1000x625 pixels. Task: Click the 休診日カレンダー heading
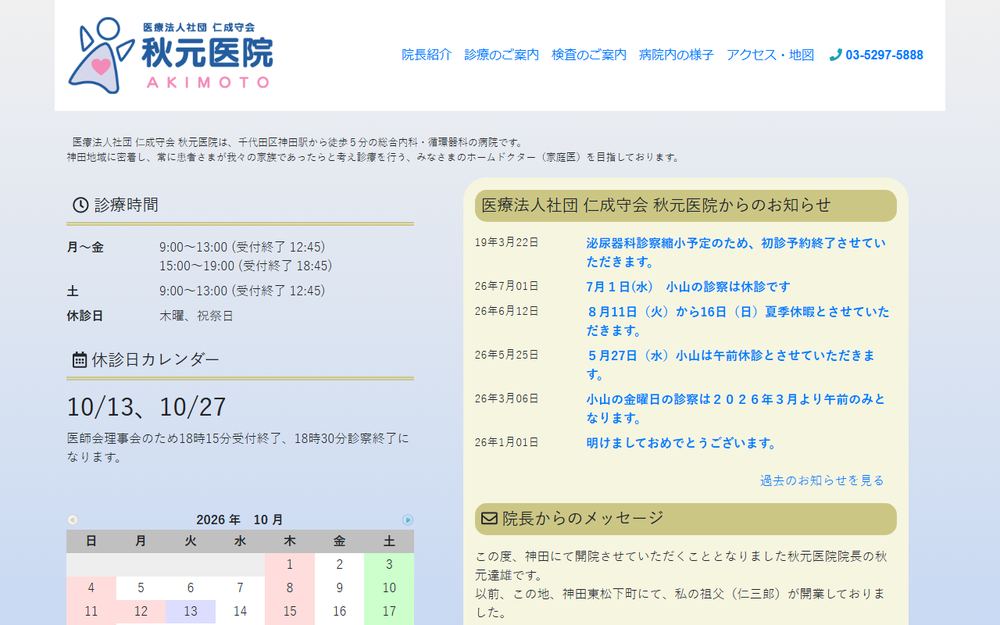tap(156, 360)
